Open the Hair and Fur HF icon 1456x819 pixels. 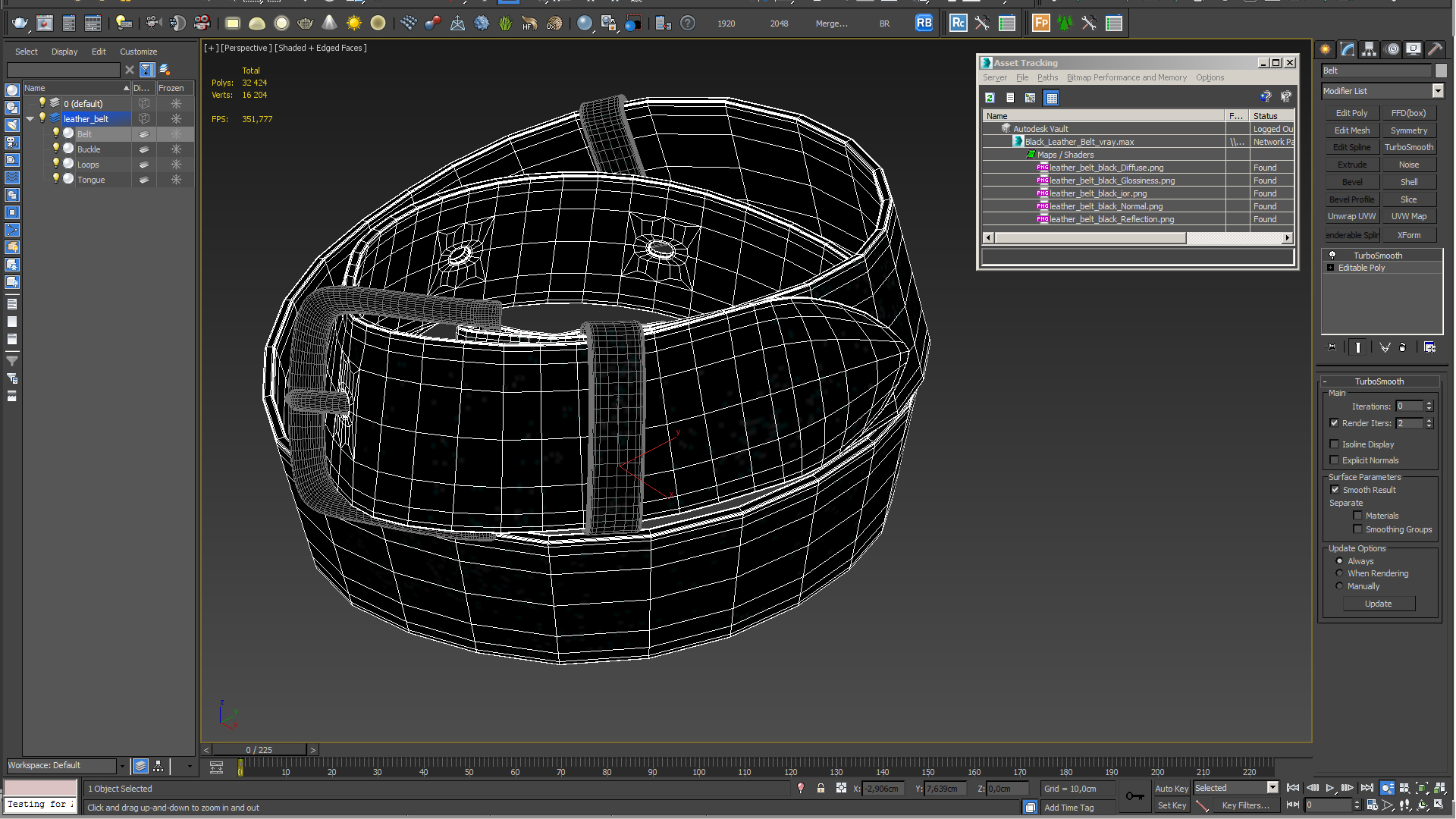tap(529, 24)
